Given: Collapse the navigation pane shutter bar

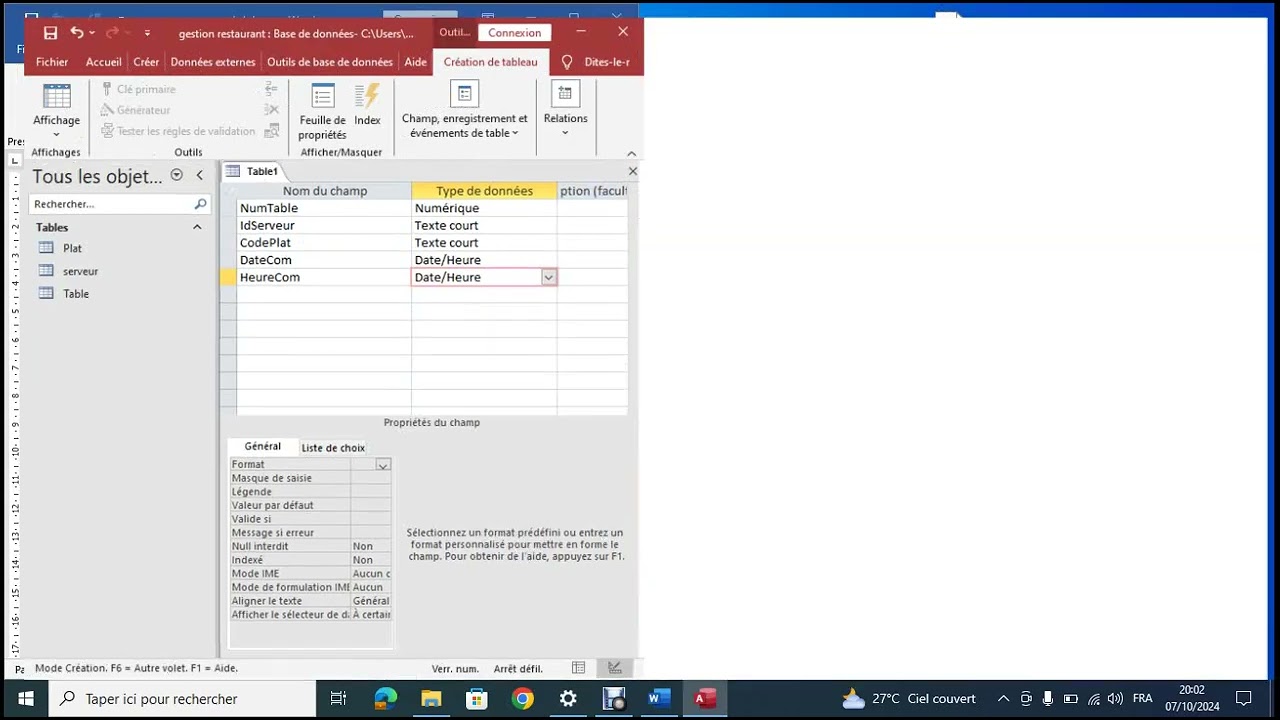Looking at the screenshot, I should pos(199,175).
